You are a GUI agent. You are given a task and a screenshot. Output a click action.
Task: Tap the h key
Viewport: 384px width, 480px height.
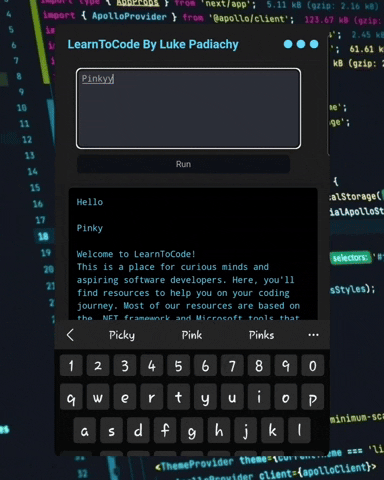pos(219,430)
